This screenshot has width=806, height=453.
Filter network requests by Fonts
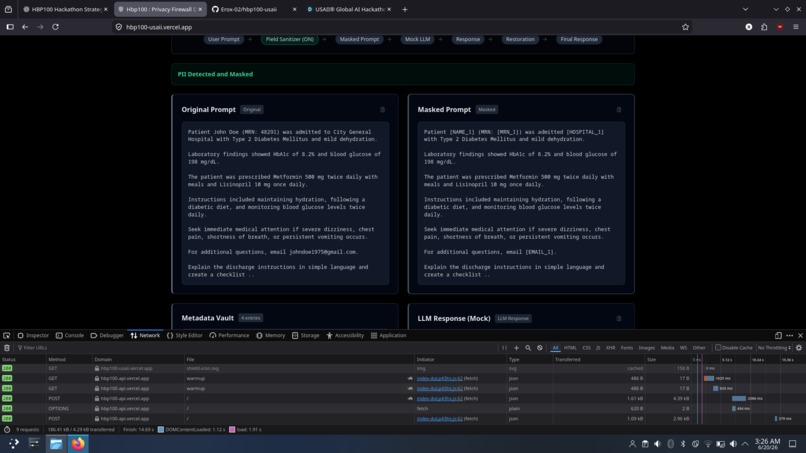(x=627, y=348)
